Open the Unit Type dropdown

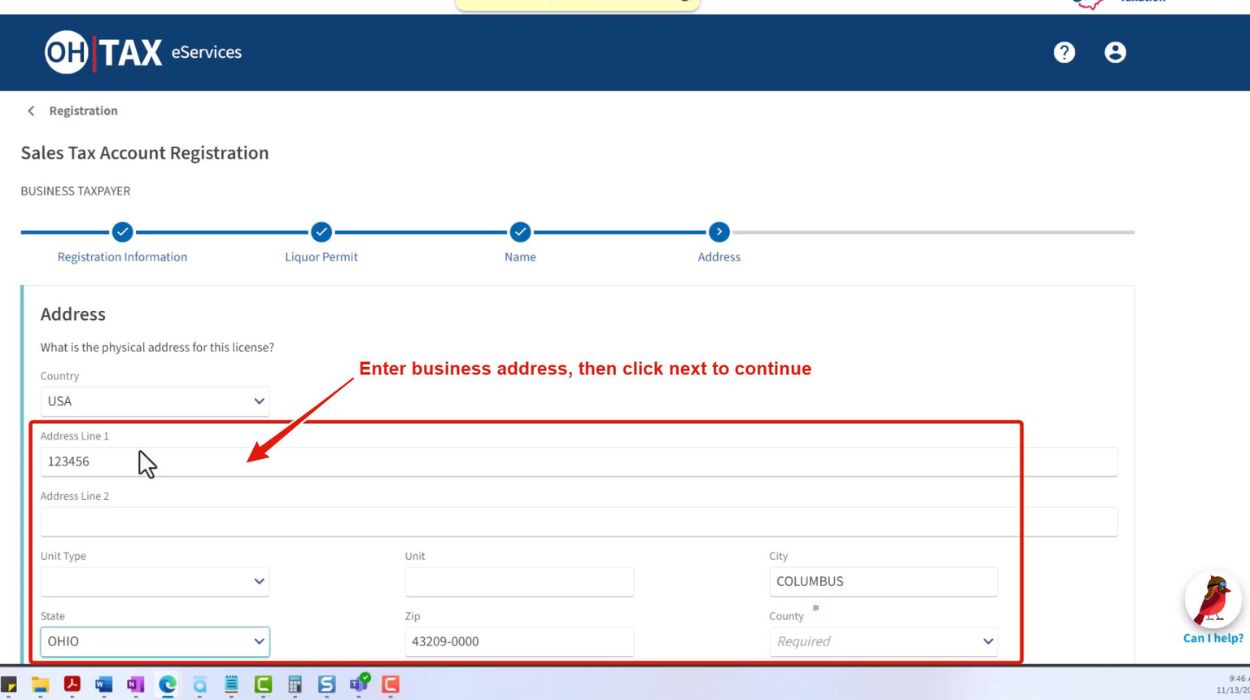(x=155, y=581)
